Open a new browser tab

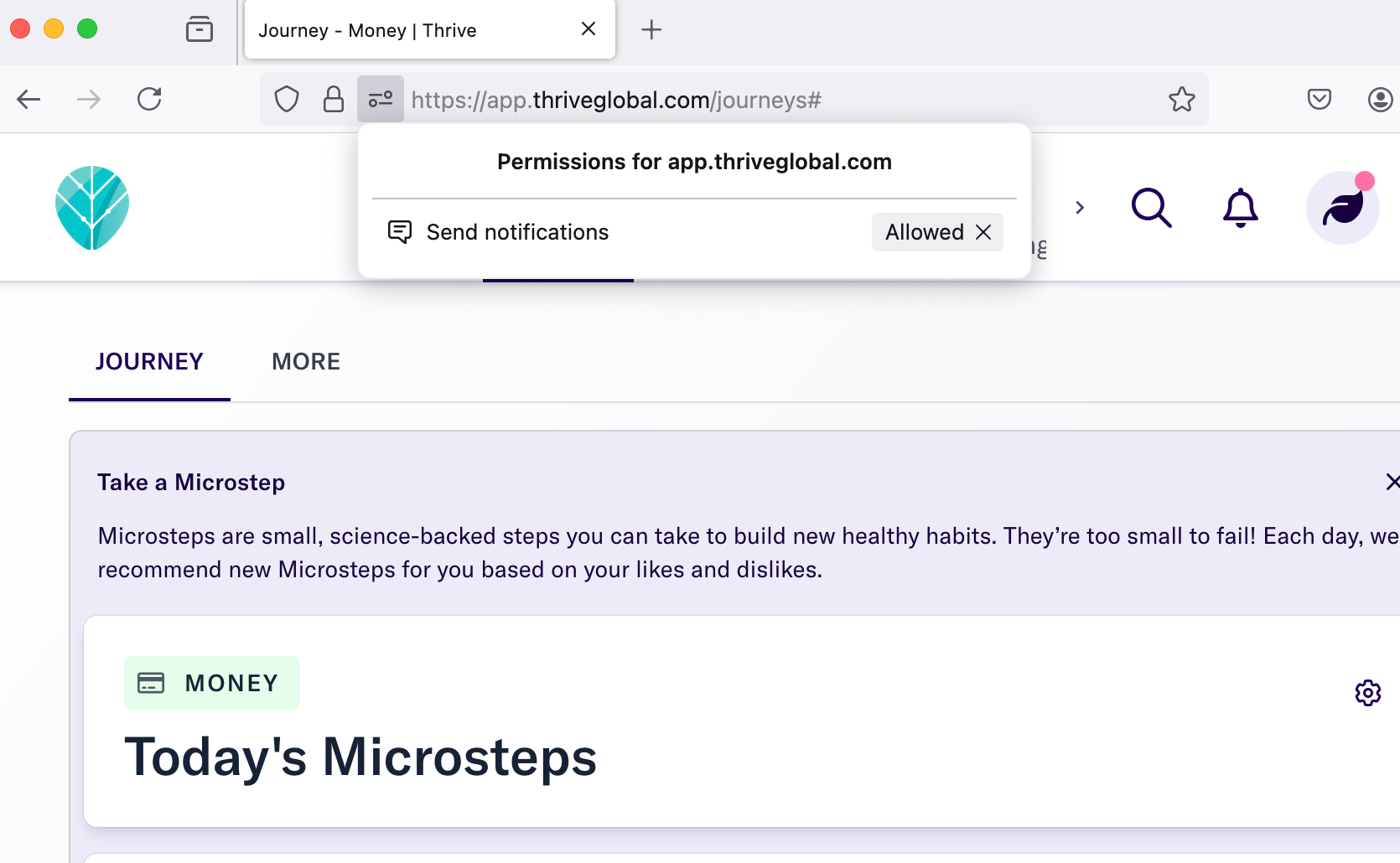pos(651,30)
